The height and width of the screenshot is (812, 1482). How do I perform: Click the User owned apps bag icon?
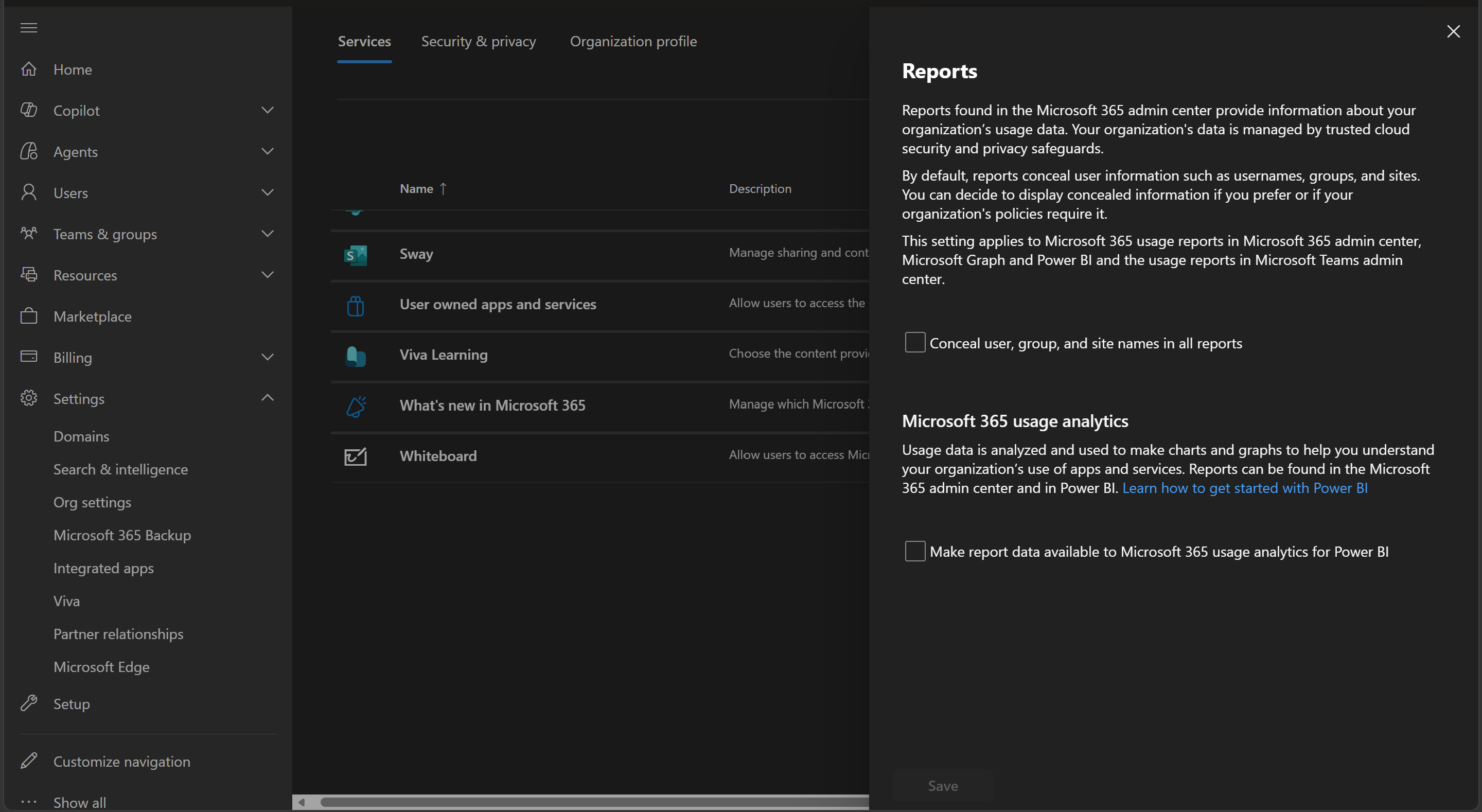(x=356, y=306)
